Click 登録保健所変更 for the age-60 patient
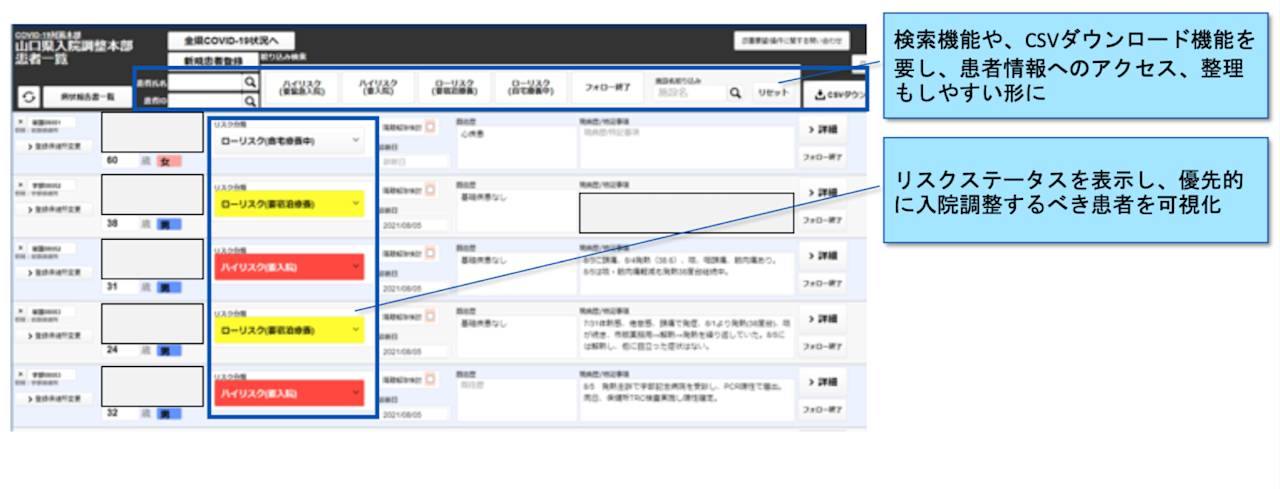1280x489 pixels. coord(54,146)
